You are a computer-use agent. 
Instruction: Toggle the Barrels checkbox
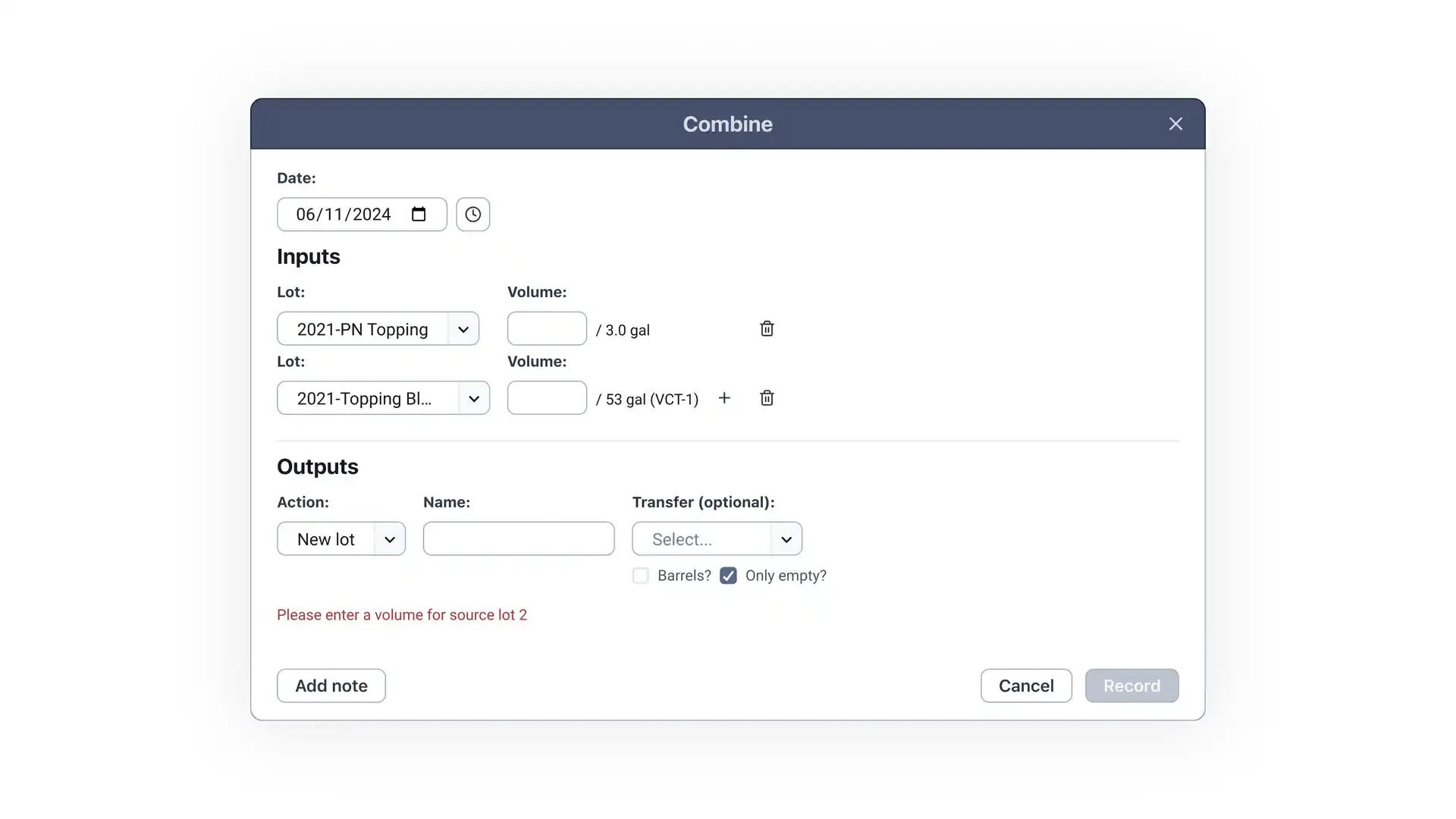pyautogui.click(x=641, y=575)
